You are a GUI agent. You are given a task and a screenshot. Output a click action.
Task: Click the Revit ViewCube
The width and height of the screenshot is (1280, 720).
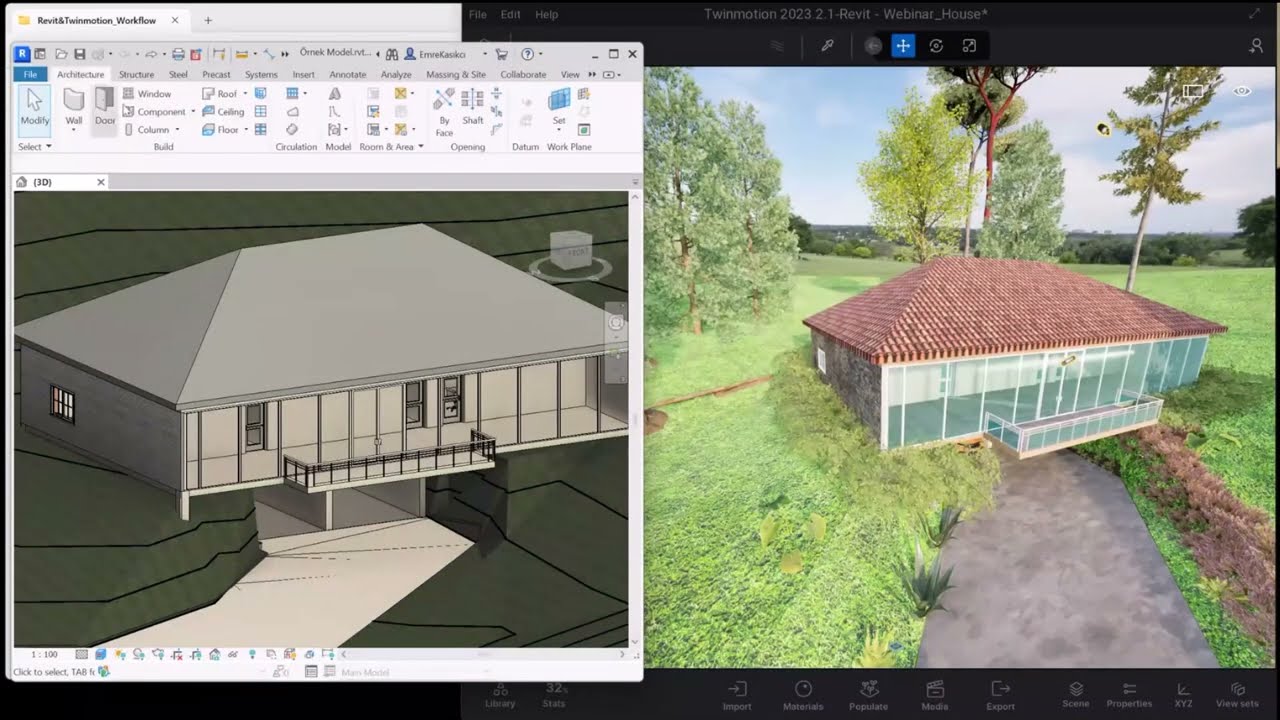tap(571, 251)
